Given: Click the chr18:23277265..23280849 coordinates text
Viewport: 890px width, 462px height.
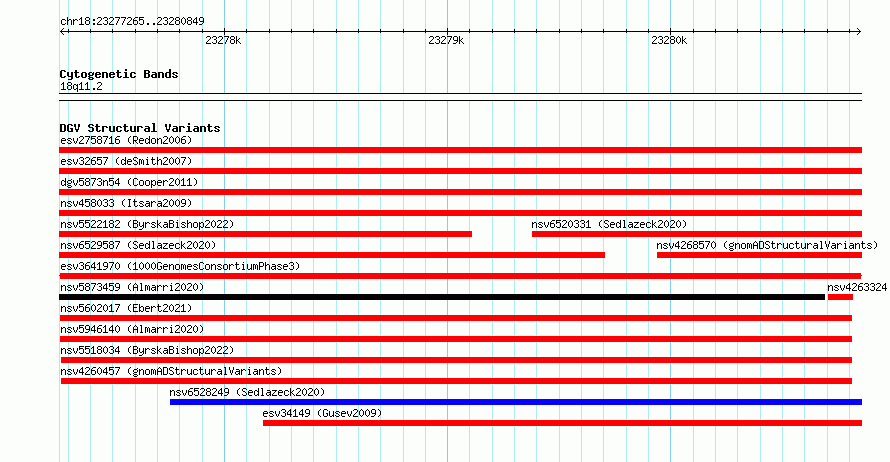Looking at the screenshot, I should [132, 22].
